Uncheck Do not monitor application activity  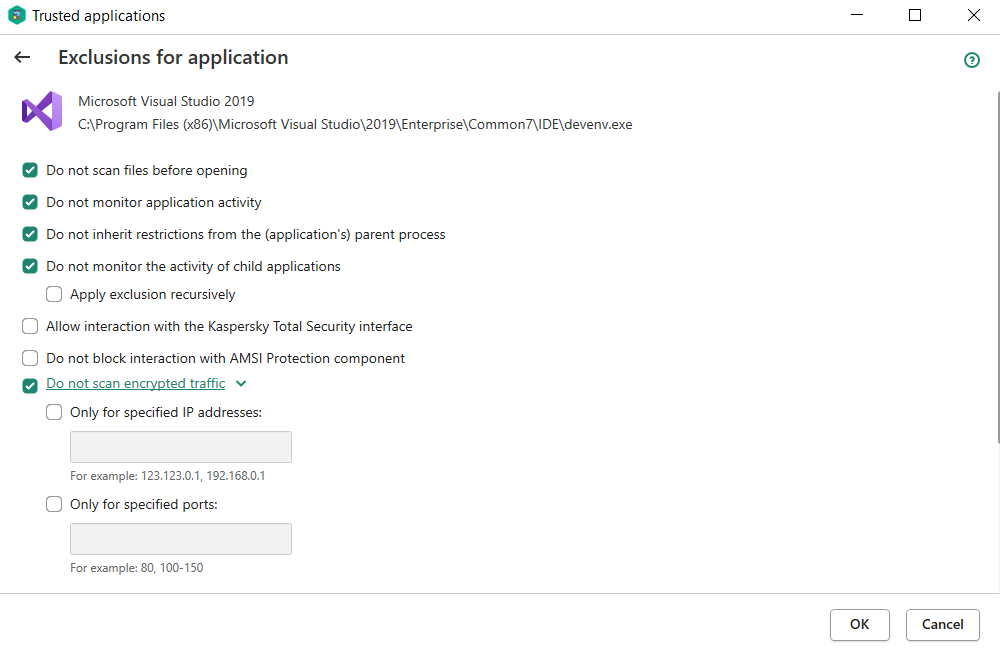[30, 203]
